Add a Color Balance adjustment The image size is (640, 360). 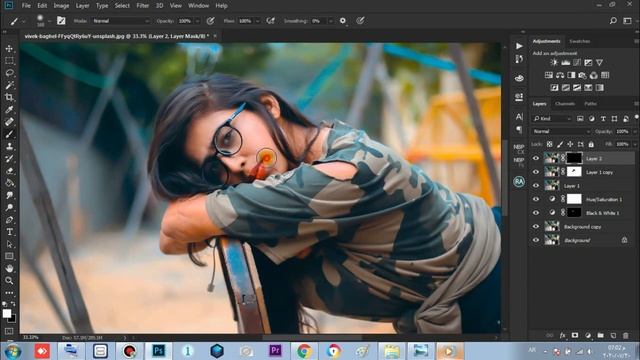pos(560,75)
